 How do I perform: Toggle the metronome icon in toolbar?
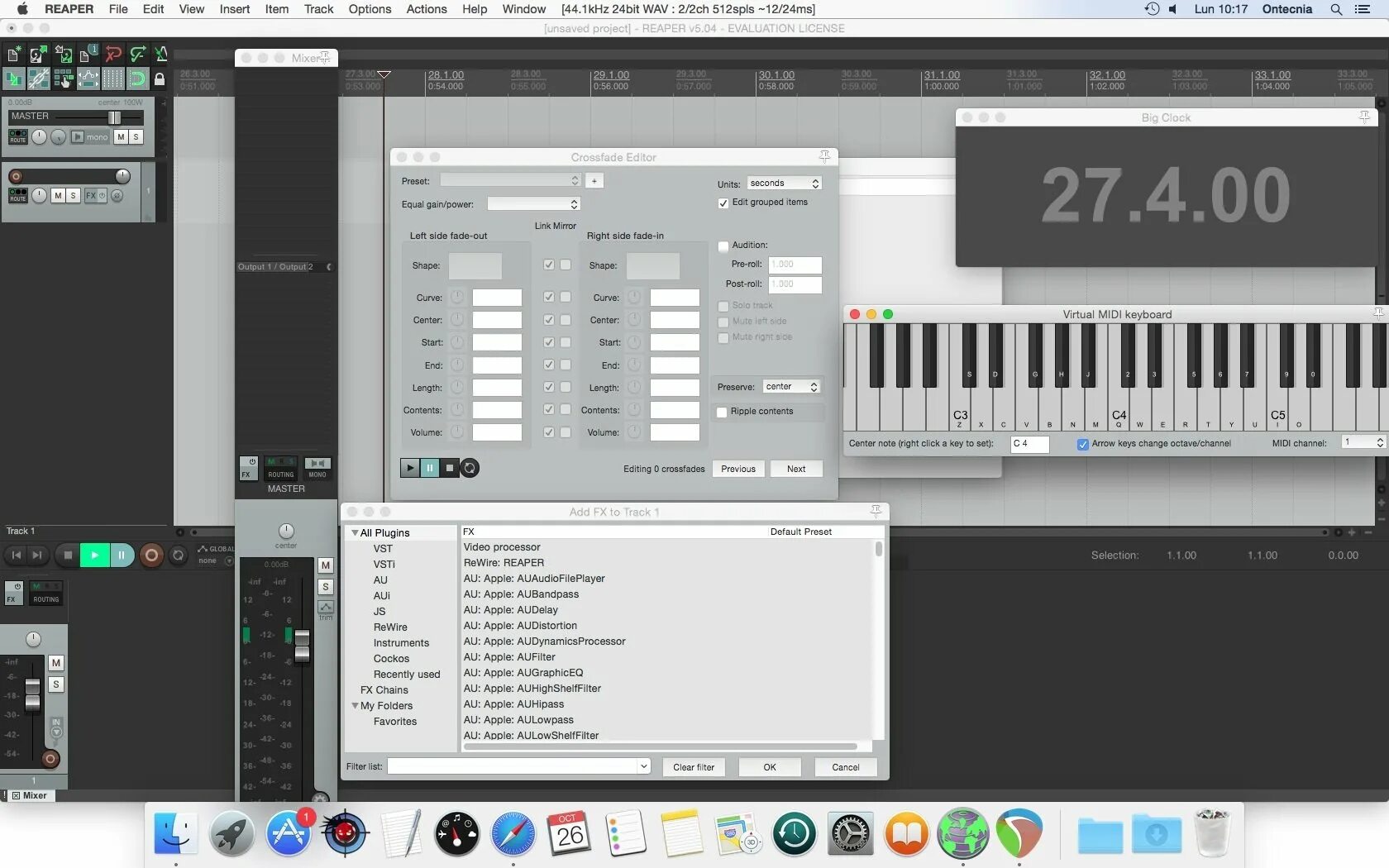(x=161, y=55)
